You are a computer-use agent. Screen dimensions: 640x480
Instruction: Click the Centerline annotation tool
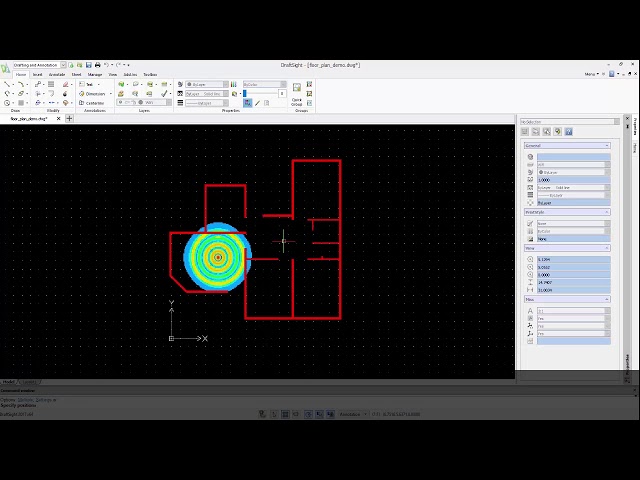(x=91, y=103)
